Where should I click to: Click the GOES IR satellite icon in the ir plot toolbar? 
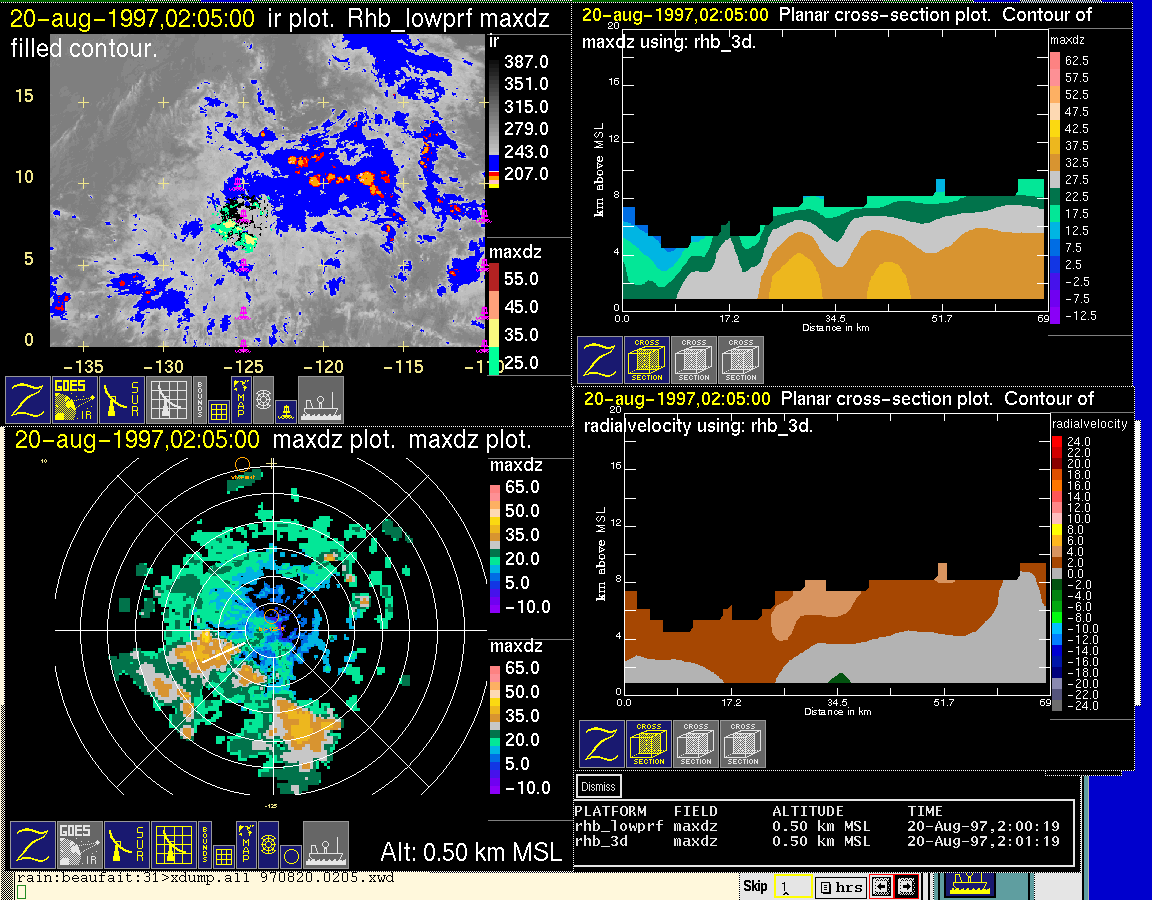pos(76,399)
